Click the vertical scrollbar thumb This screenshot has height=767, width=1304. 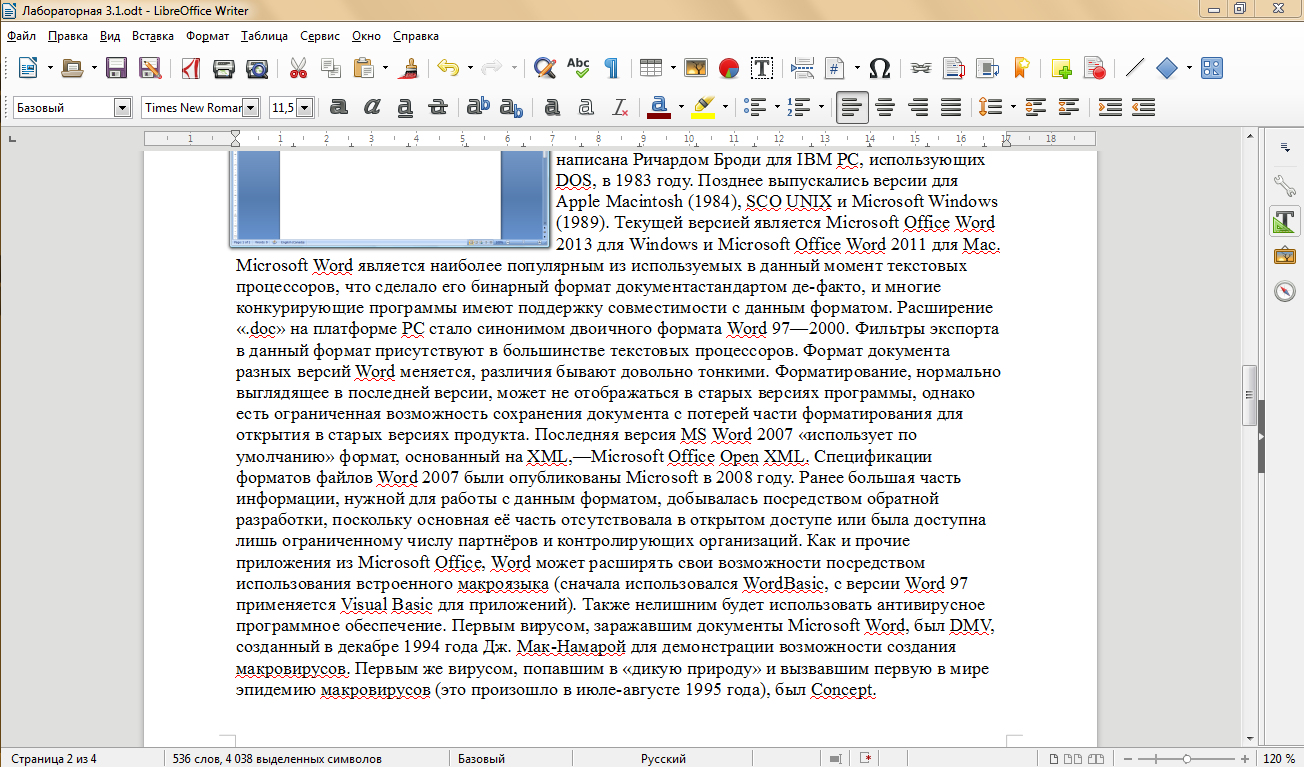1248,396
